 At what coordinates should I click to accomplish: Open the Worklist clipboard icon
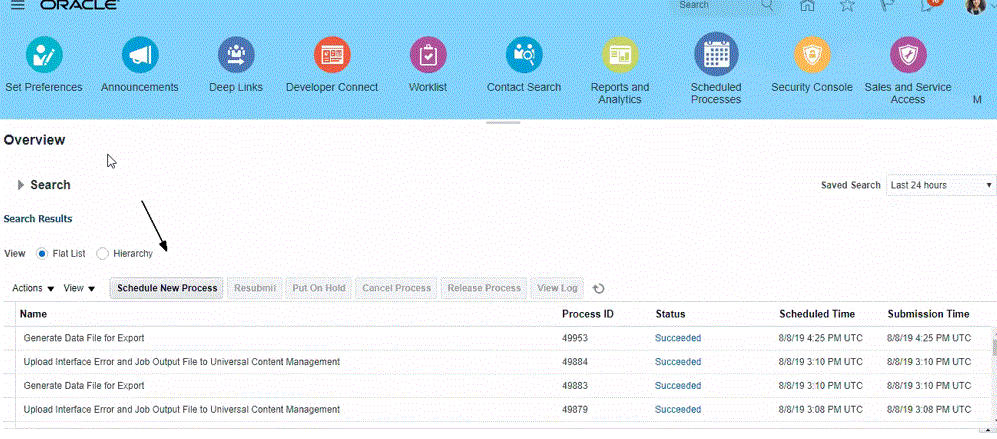coord(428,54)
